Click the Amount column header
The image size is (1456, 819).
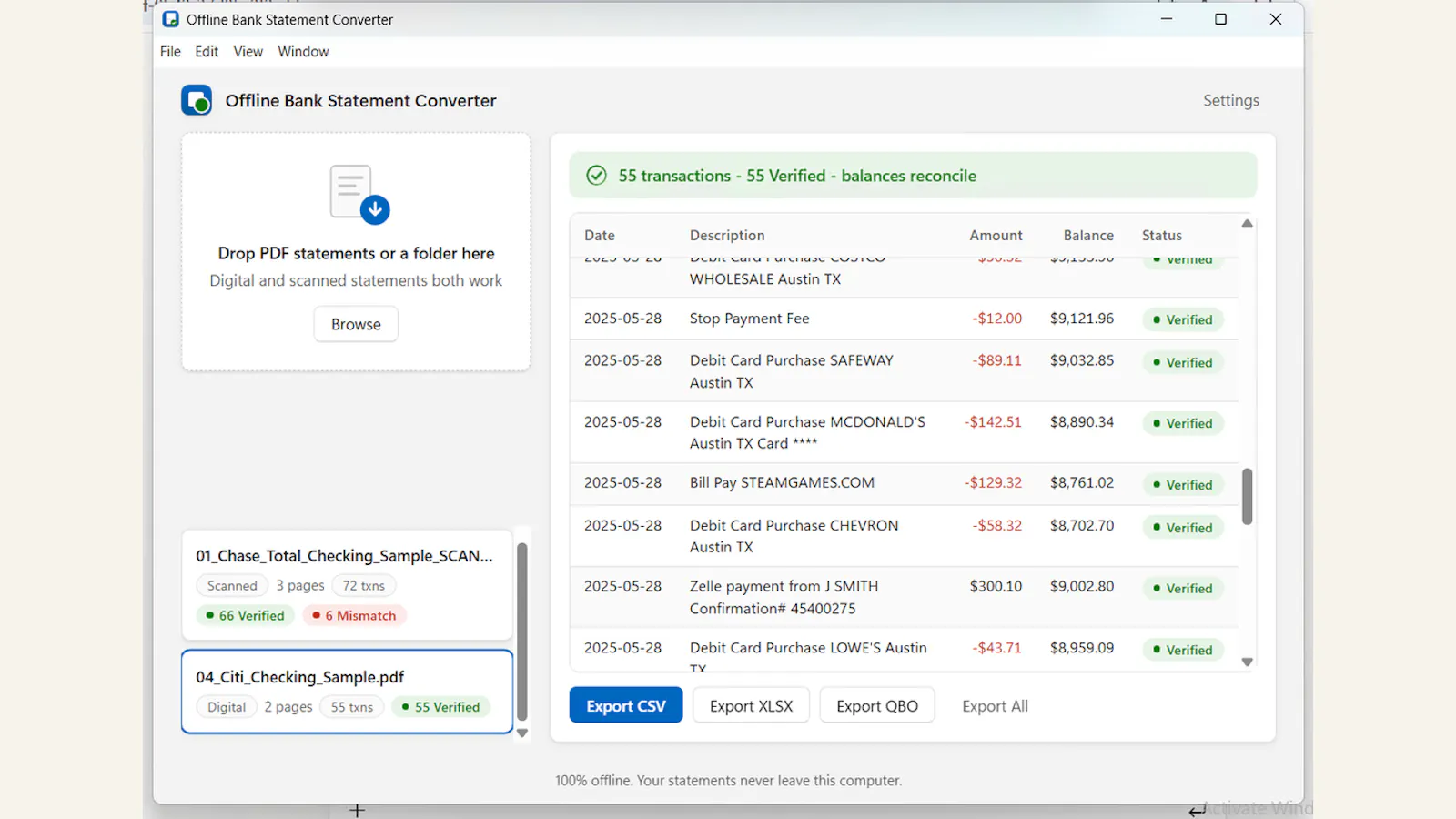pos(996,235)
